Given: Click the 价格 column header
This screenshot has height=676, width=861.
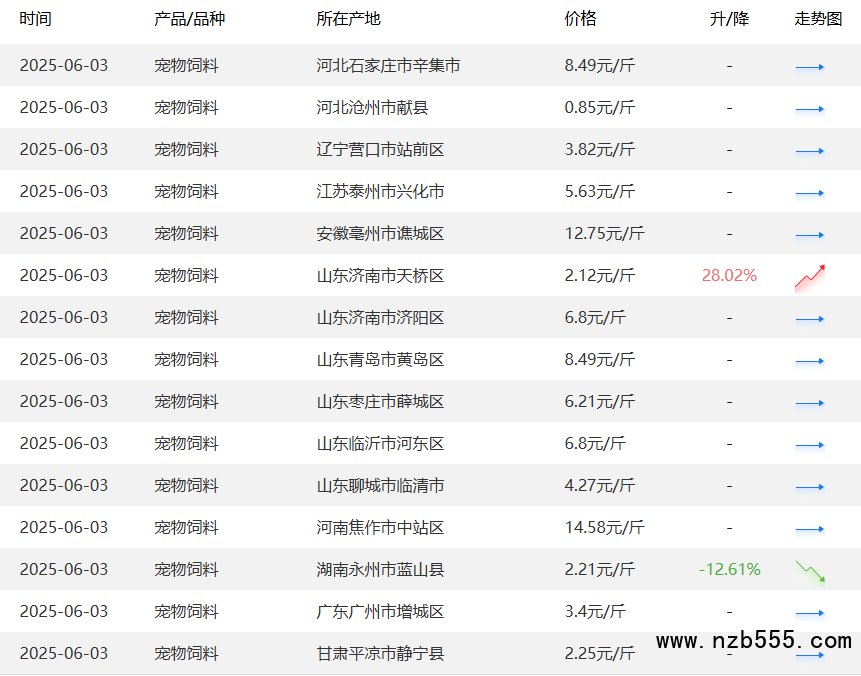Looking at the screenshot, I should point(580,19).
